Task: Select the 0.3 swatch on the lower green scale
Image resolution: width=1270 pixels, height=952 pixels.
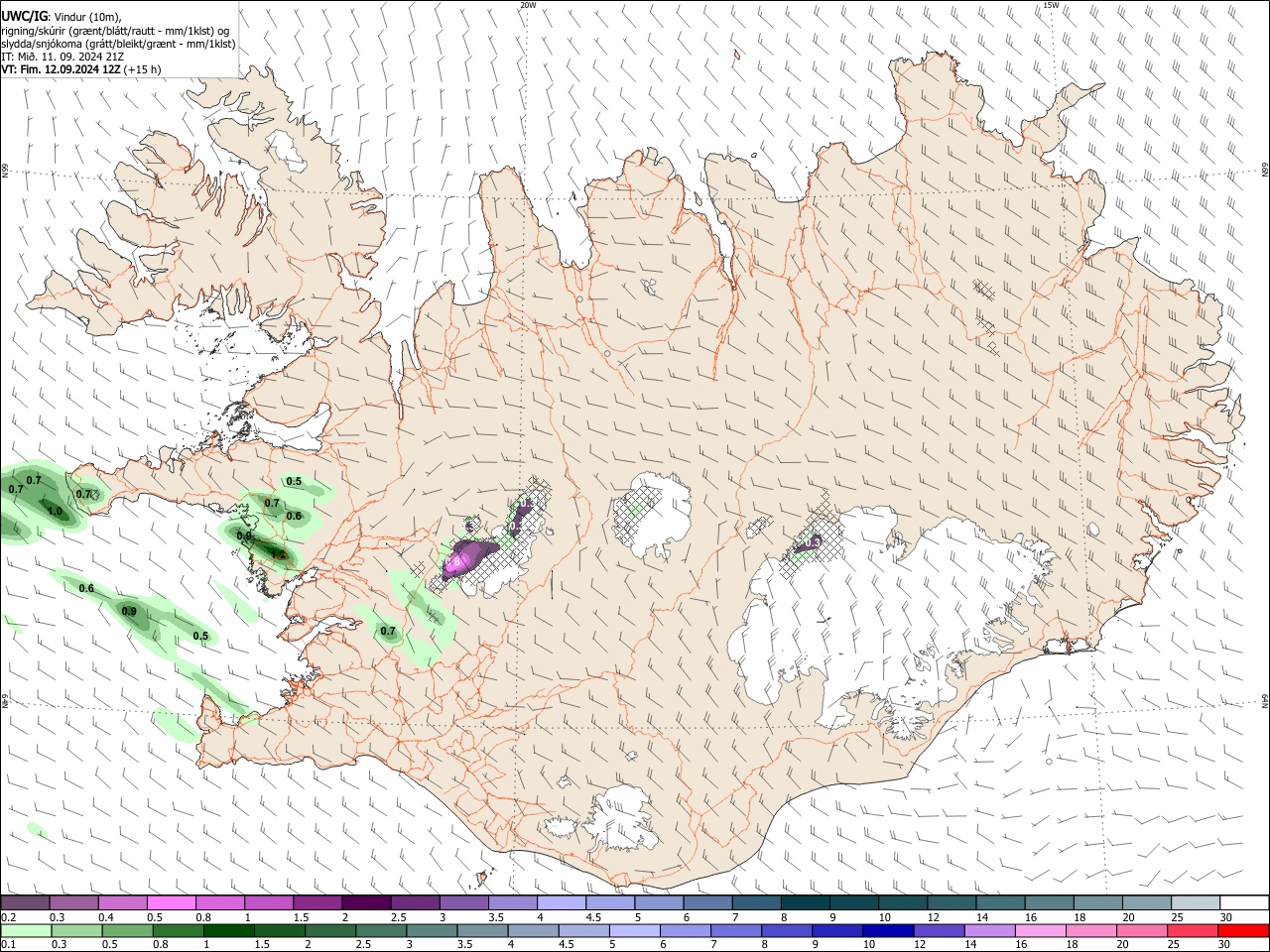Action: point(76,930)
